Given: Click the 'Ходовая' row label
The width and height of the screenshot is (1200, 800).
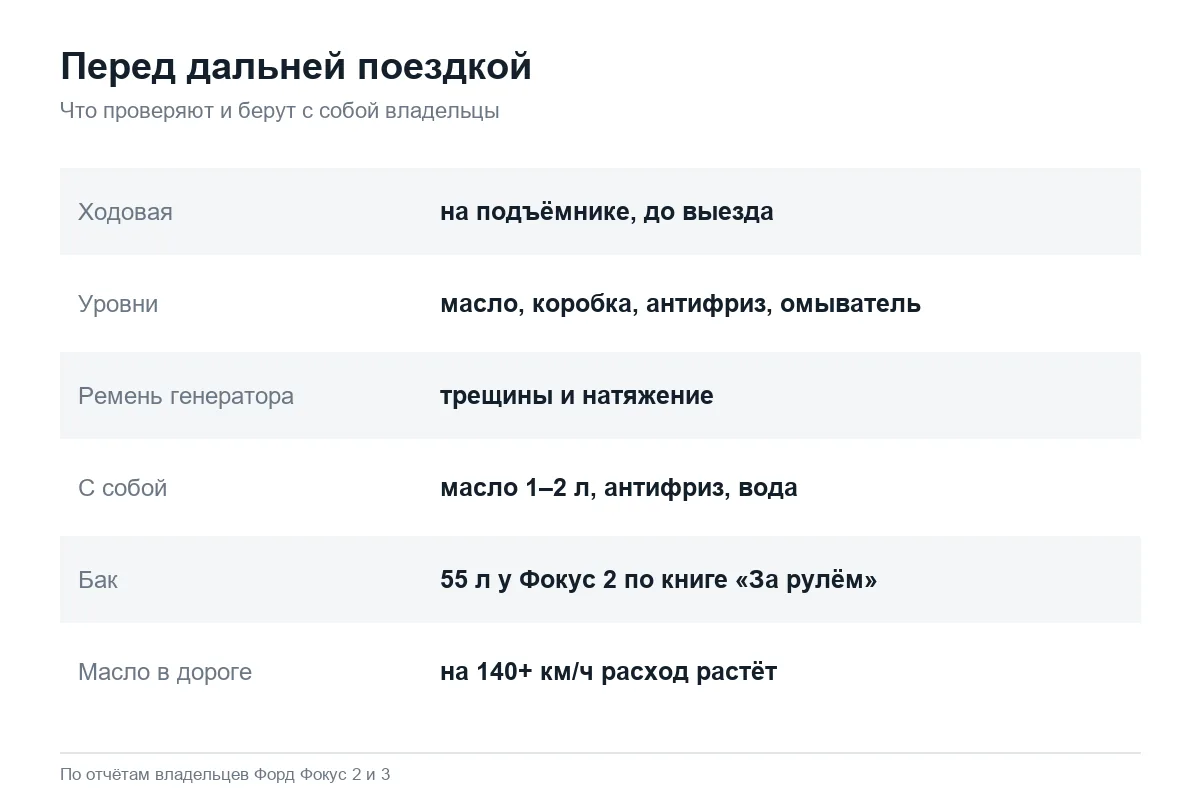Looking at the screenshot, I should [125, 212].
